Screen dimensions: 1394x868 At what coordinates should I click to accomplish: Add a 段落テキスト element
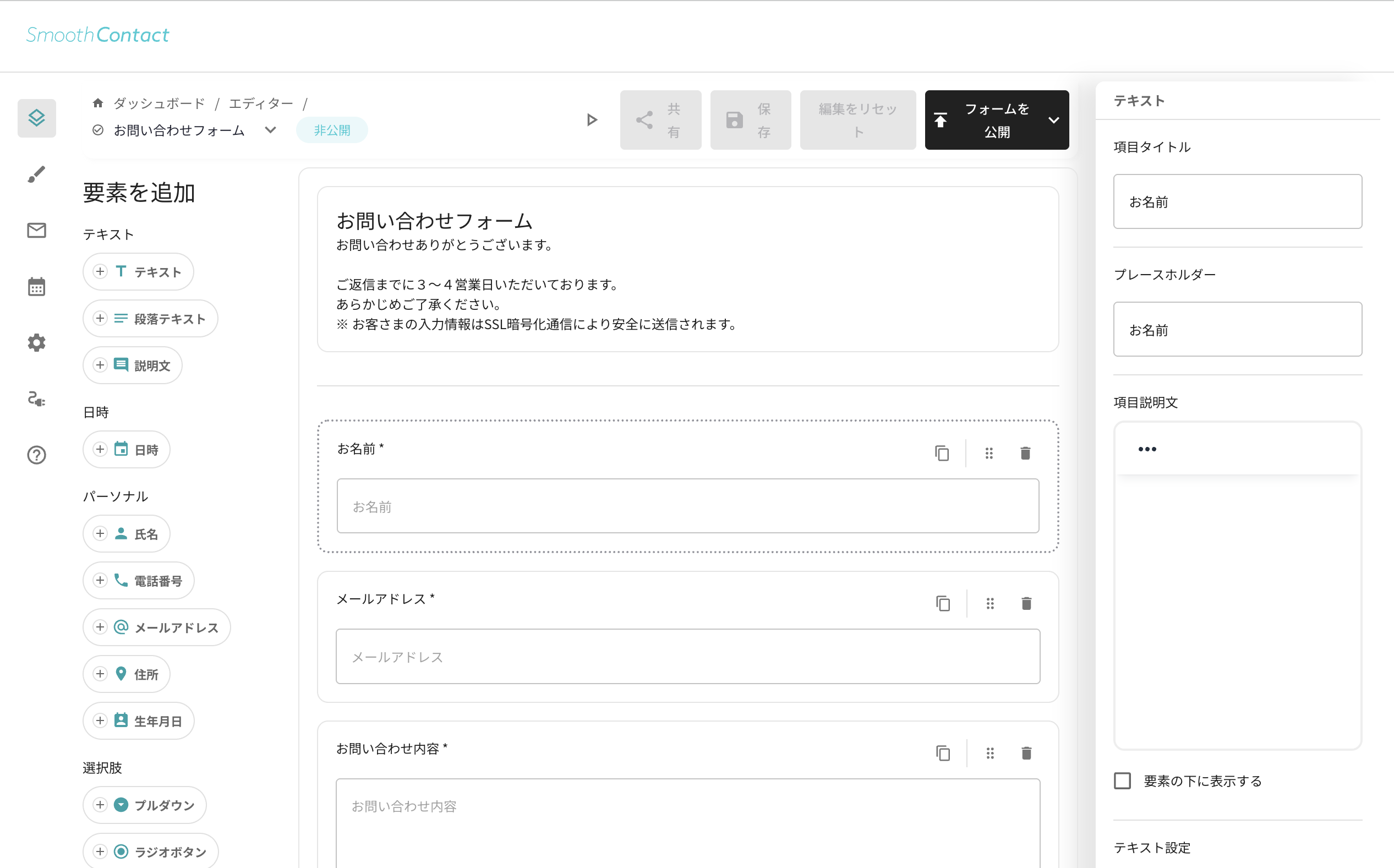(150, 319)
